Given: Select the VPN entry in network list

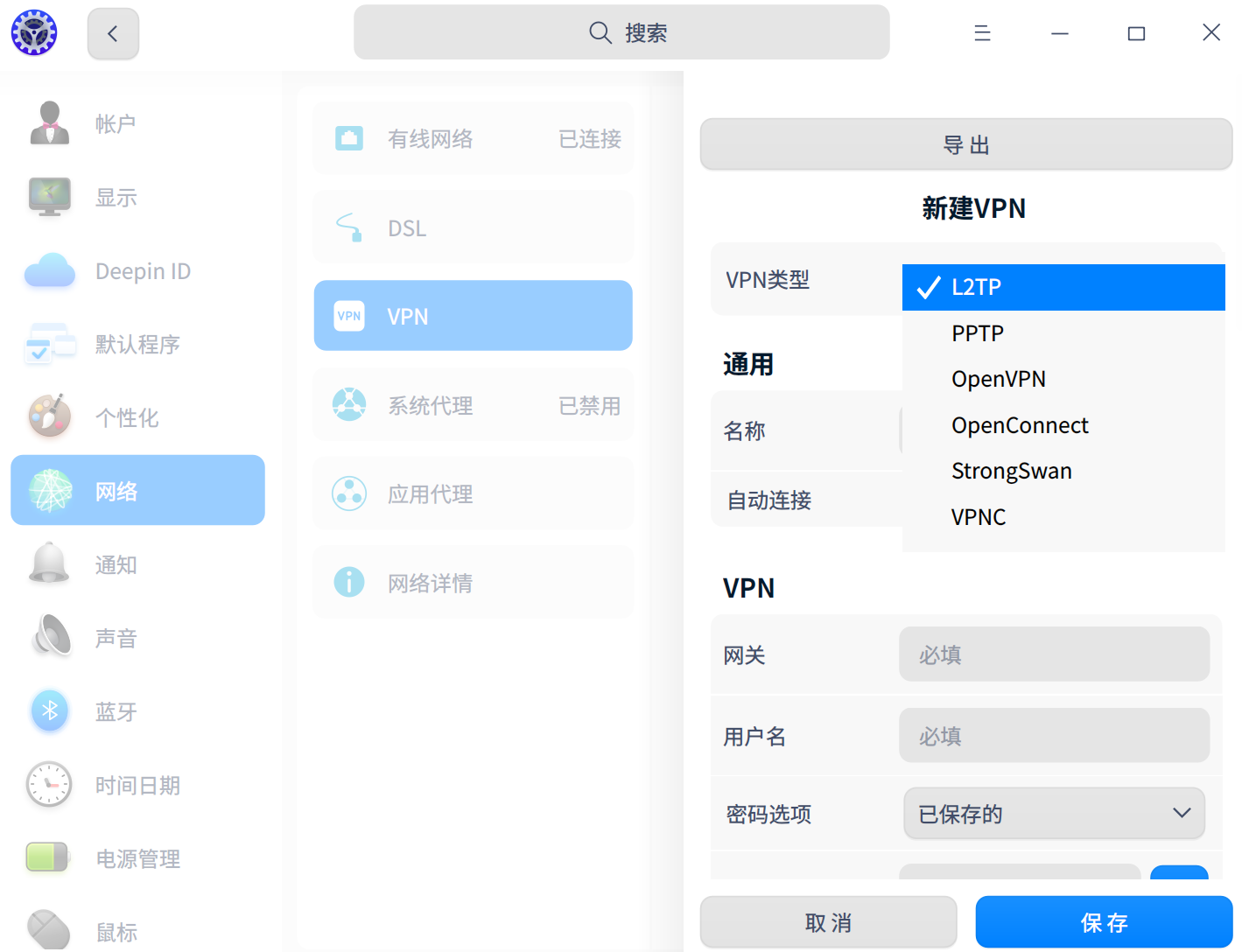Looking at the screenshot, I should click(473, 316).
